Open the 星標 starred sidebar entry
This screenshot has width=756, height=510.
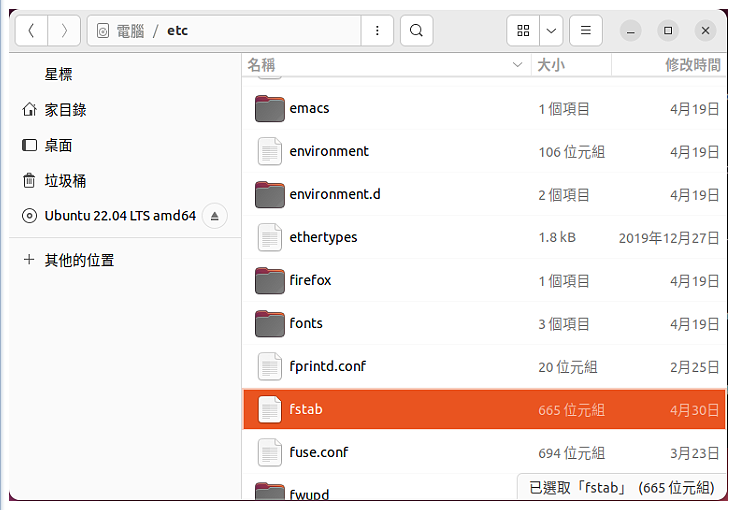[x=125, y=74]
